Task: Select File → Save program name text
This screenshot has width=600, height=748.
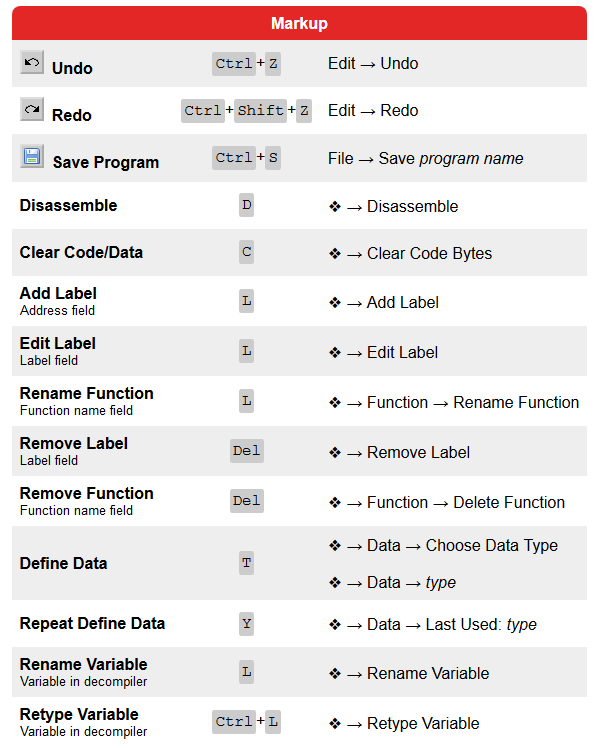Action: 425,158
